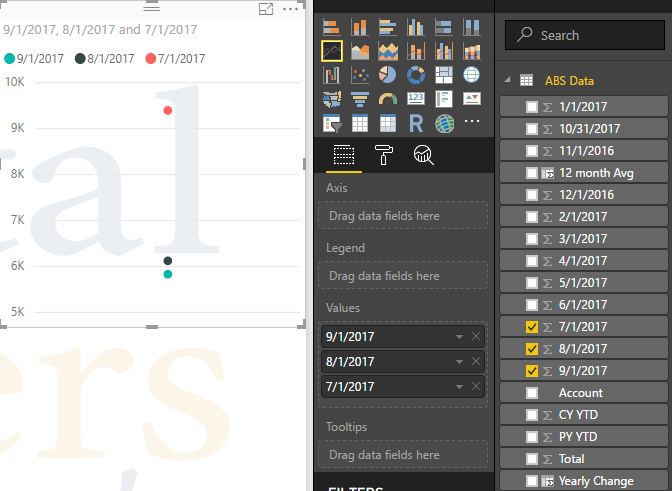Collapse the ABS Data table
672x491 pixels.
tap(507, 80)
